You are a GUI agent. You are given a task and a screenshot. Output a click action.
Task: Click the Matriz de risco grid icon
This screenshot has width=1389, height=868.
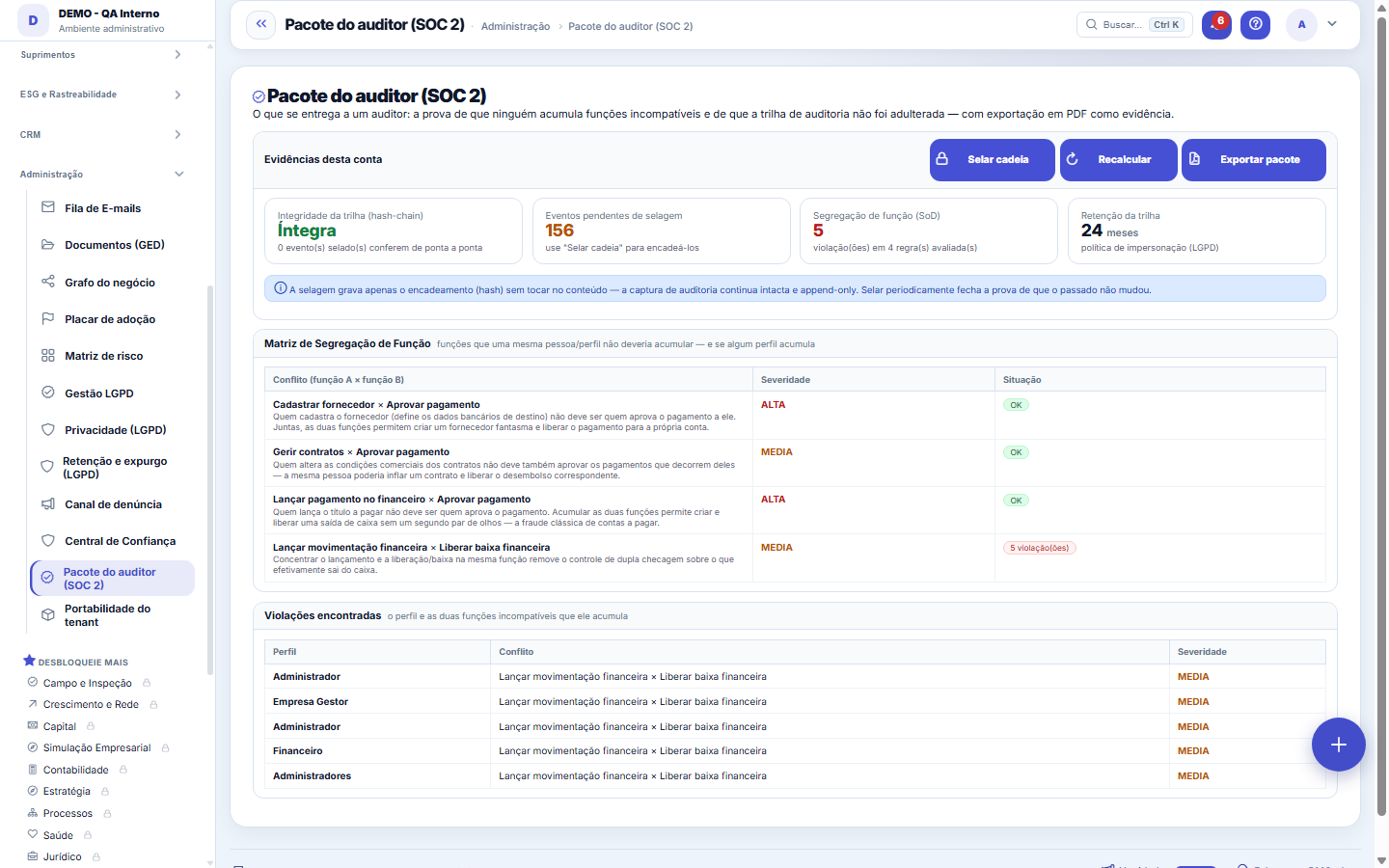tap(47, 356)
